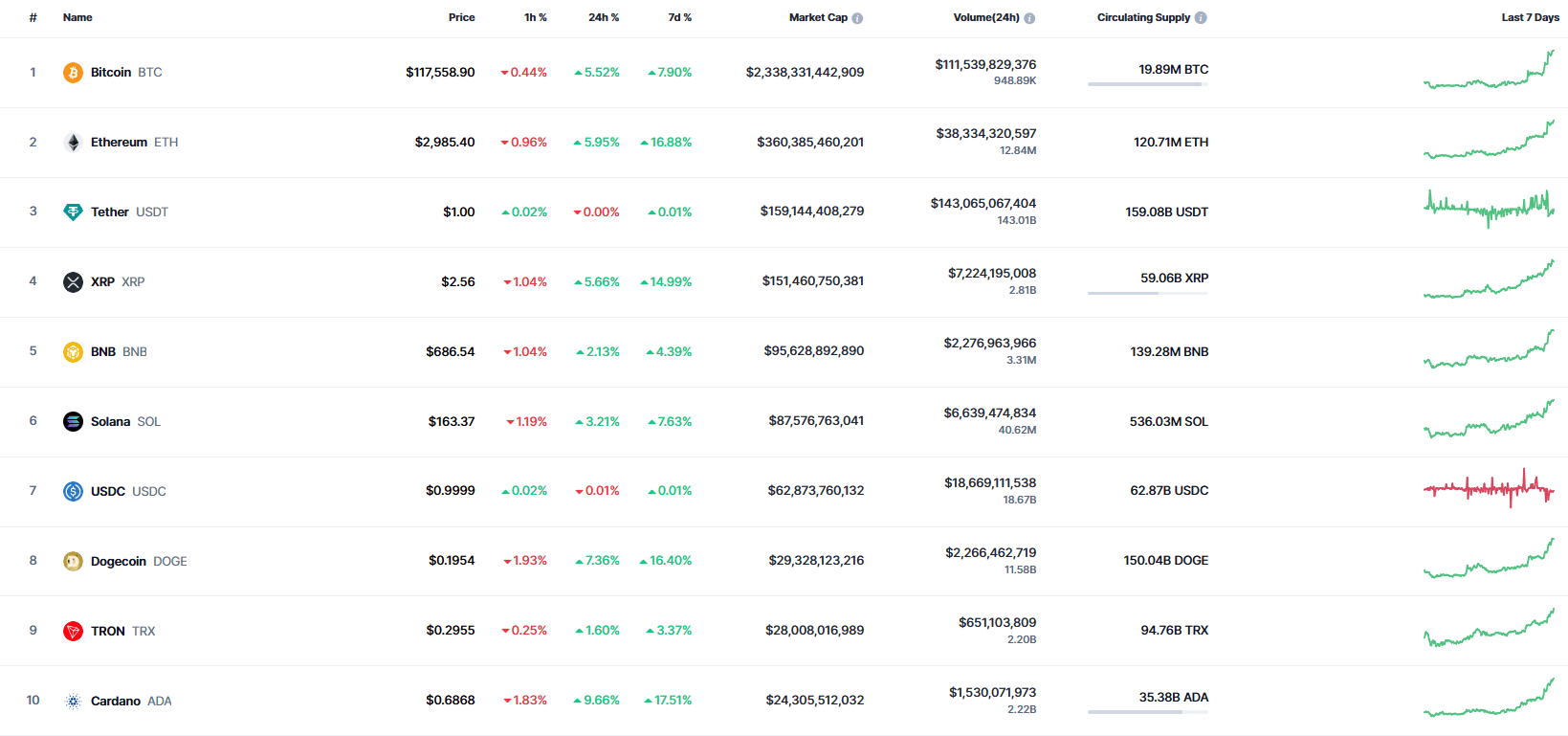Click the Ethereum diamond logo icon
1568x736 pixels.
pos(73,143)
